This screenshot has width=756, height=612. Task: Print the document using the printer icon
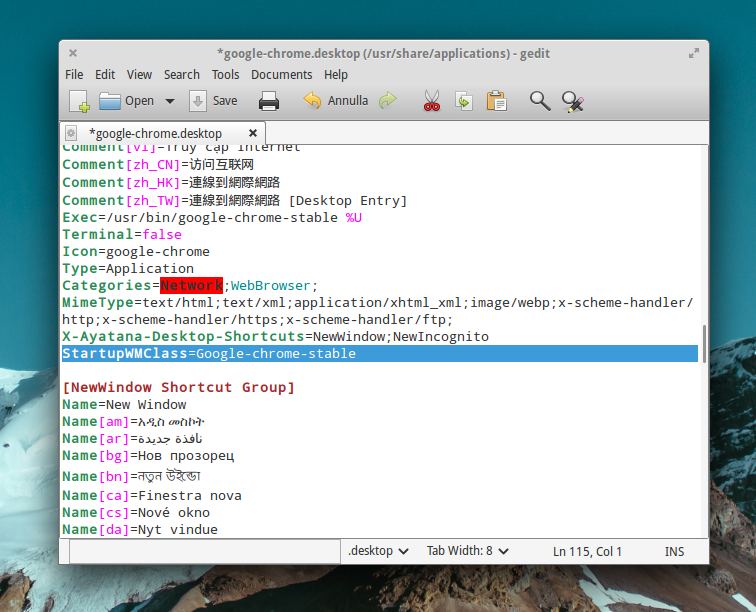[x=269, y=101]
